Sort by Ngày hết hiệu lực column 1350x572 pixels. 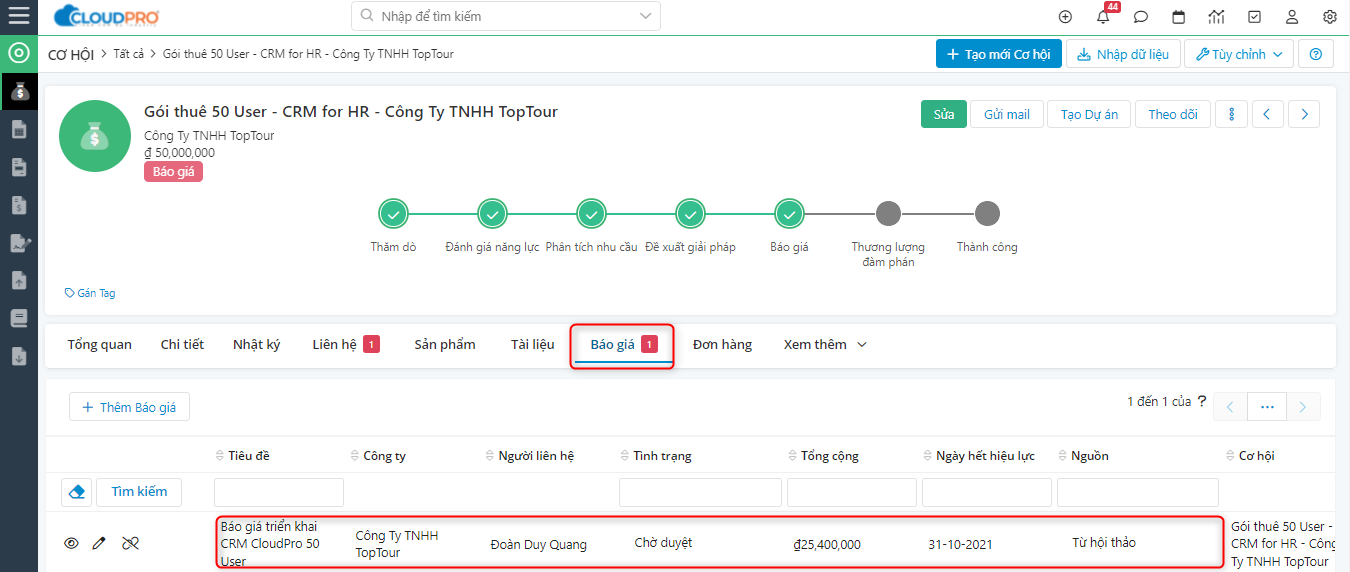click(979, 455)
